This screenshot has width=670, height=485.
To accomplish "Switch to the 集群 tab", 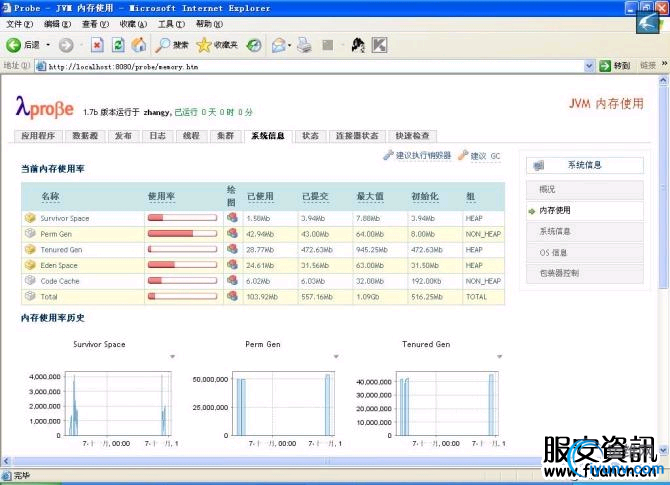I will [226, 136].
